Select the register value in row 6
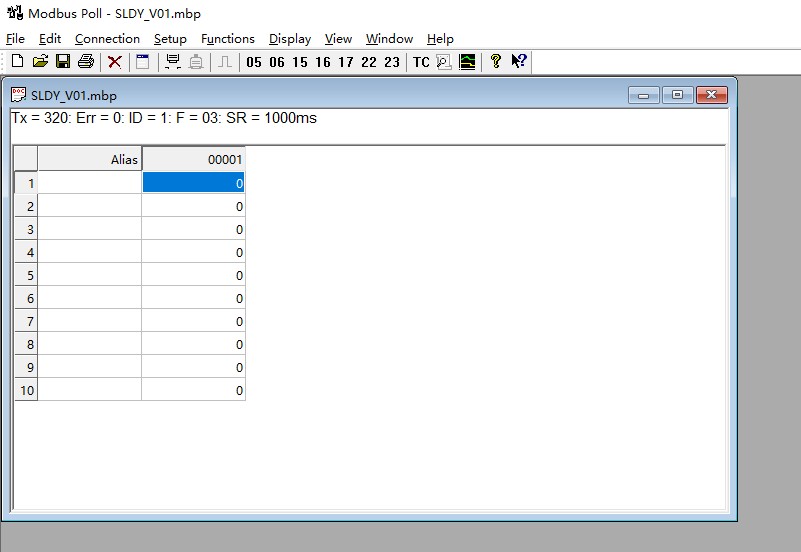 194,298
